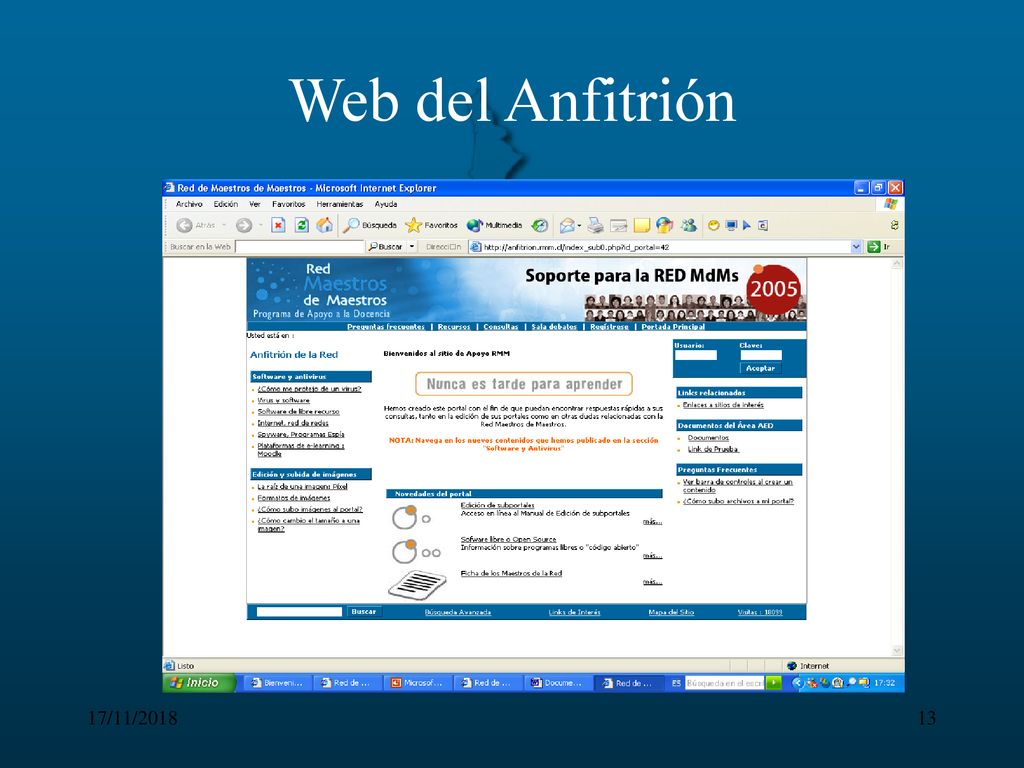This screenshot has width=1024, height=768.
Task: Stop loading with the red X icon
Action: click(278, 225)
